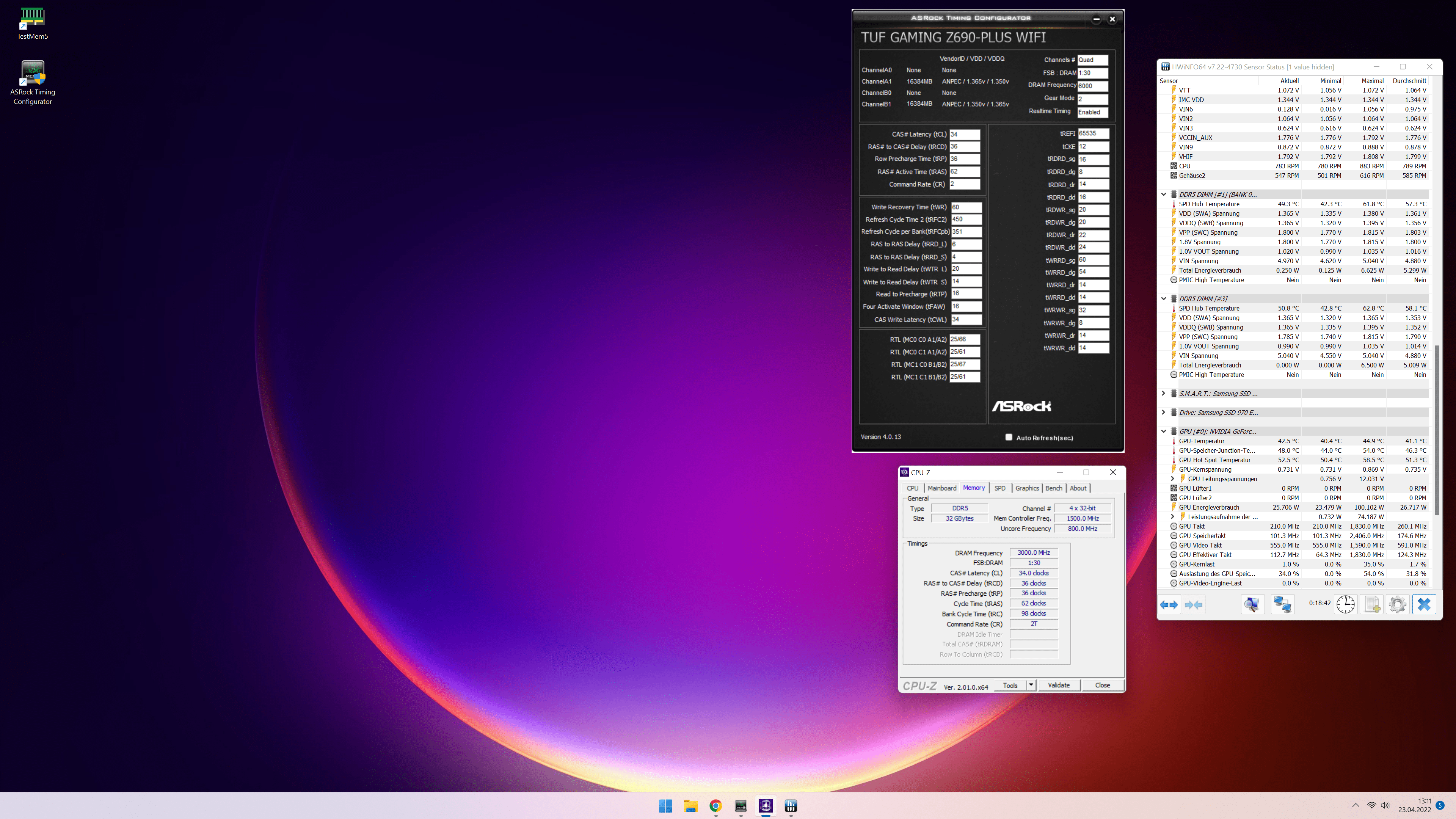This screenshot has height=819, width=1456.
Task: Switch to the Mainboard tab in CPU-Z
Action: coord(942,488)
